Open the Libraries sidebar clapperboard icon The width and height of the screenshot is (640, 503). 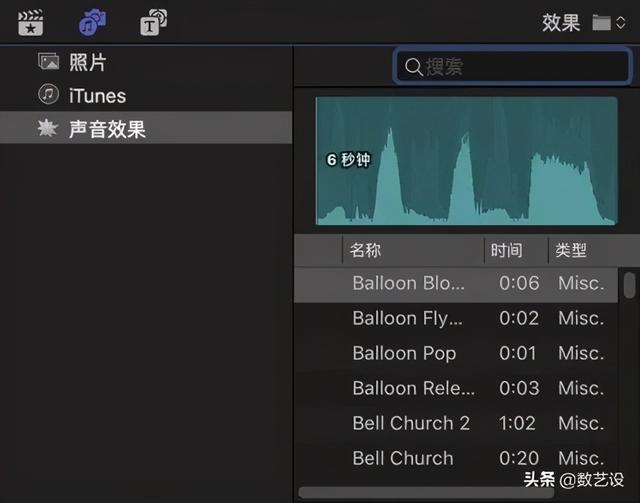(31, 23)
